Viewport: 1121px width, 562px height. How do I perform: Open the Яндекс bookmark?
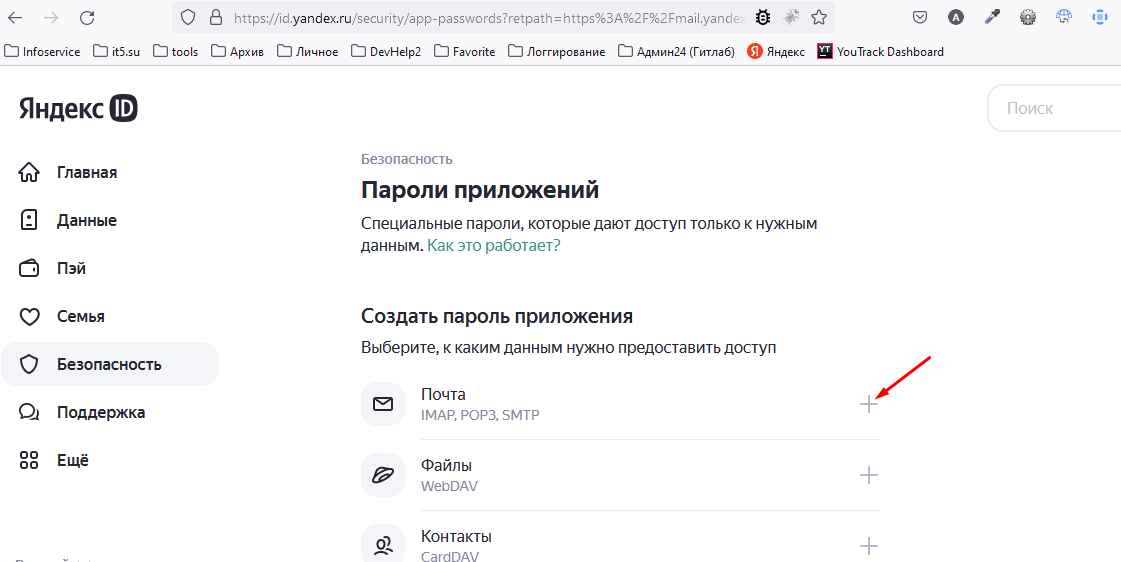coord(776,51)
